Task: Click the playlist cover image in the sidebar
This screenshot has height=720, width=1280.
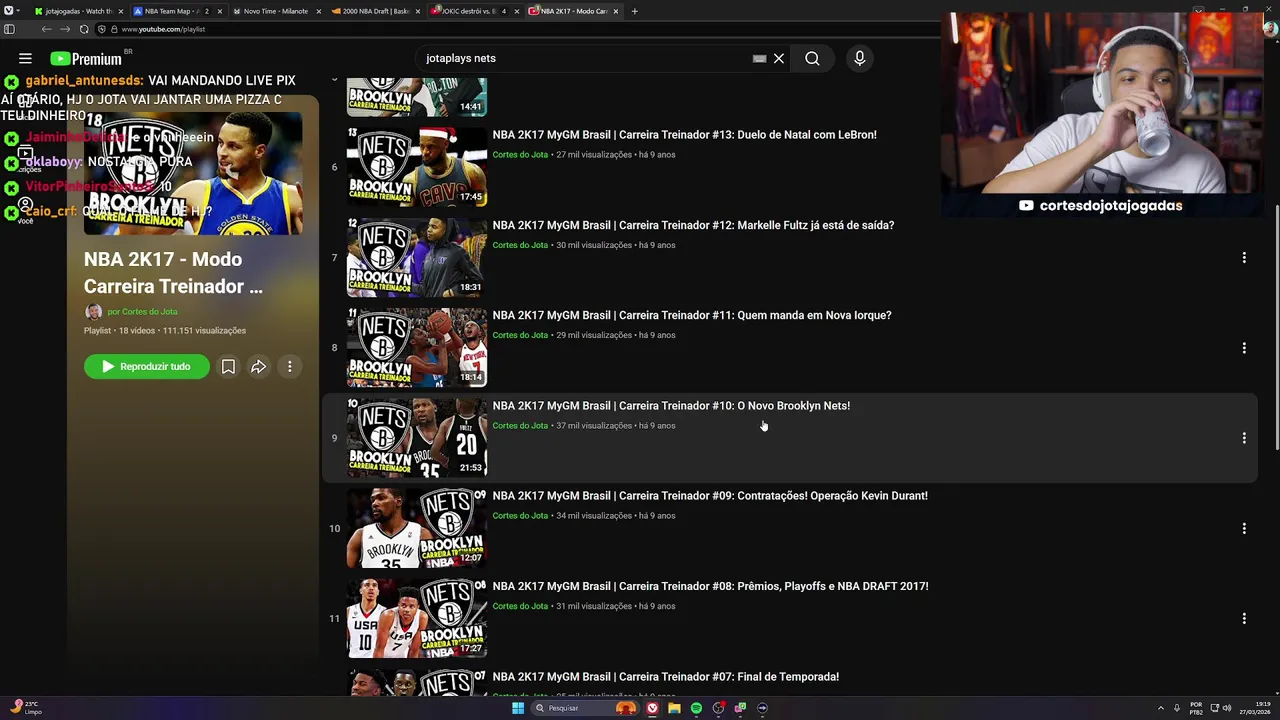Action: (x=193, y=173)
